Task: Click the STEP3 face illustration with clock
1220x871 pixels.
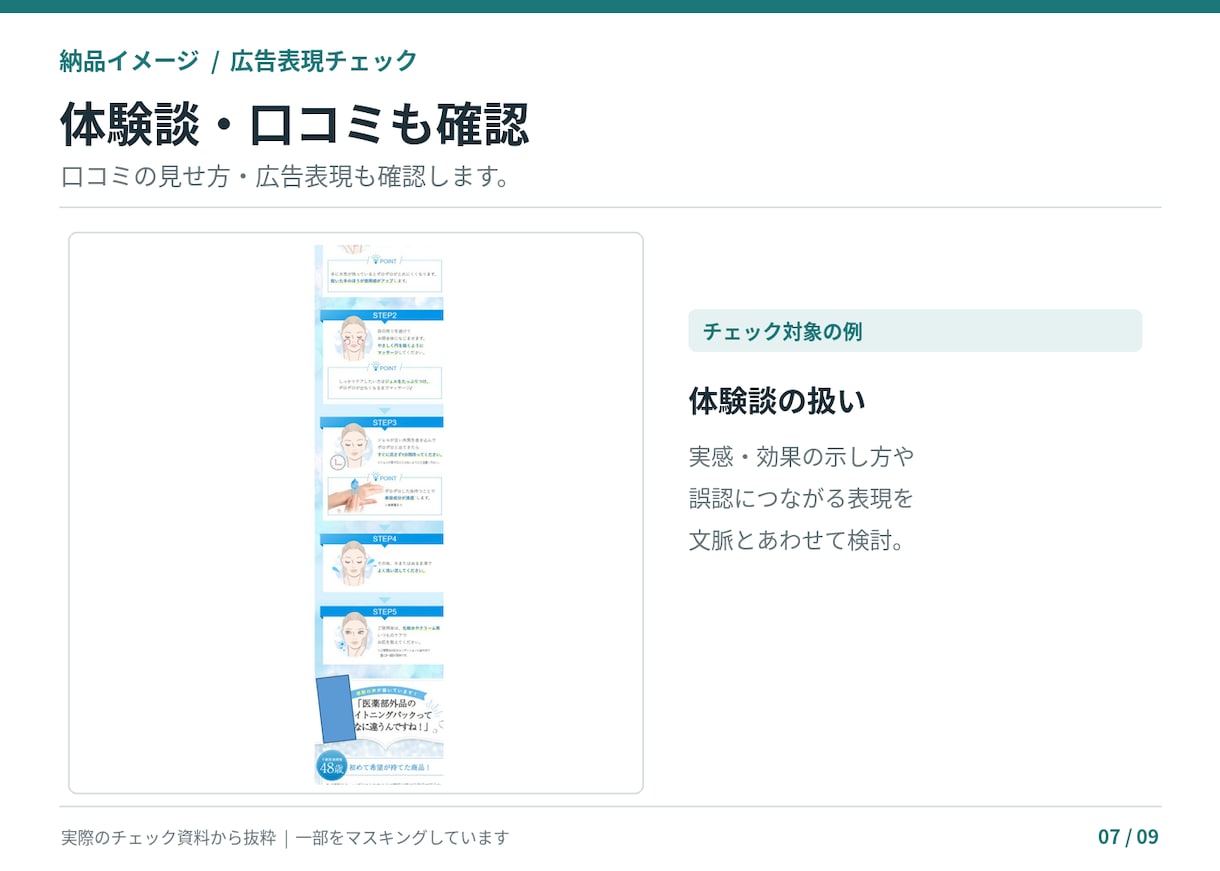Action: pos(350,447)
